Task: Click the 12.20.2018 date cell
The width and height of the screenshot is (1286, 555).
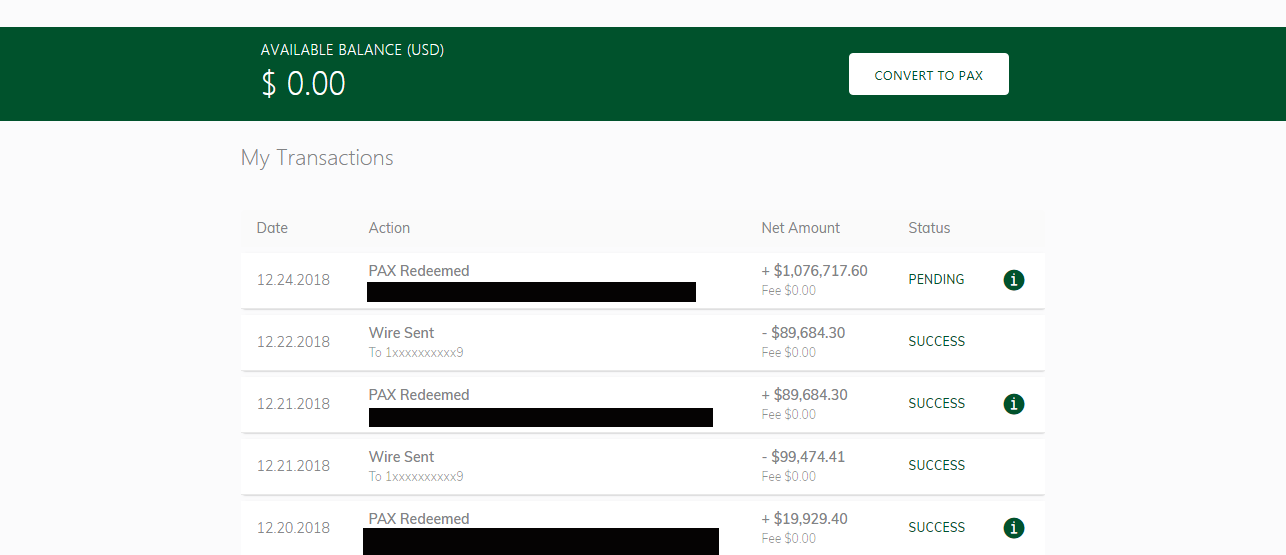Action: point(293,528)
